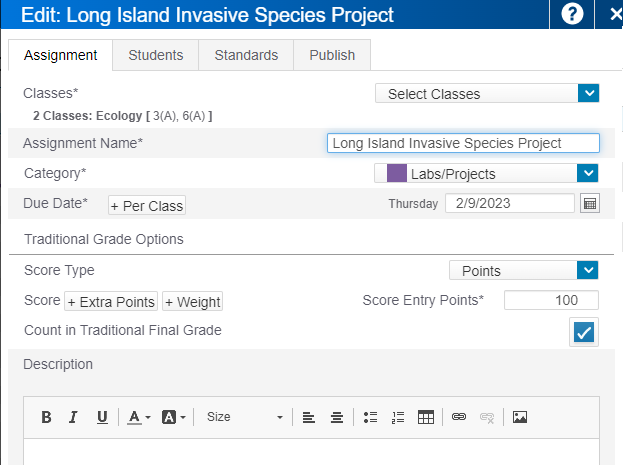Uncheck Count in Traditional Final Grade
This screenshot has height=465, width=623.
click(x=584, y=332)
